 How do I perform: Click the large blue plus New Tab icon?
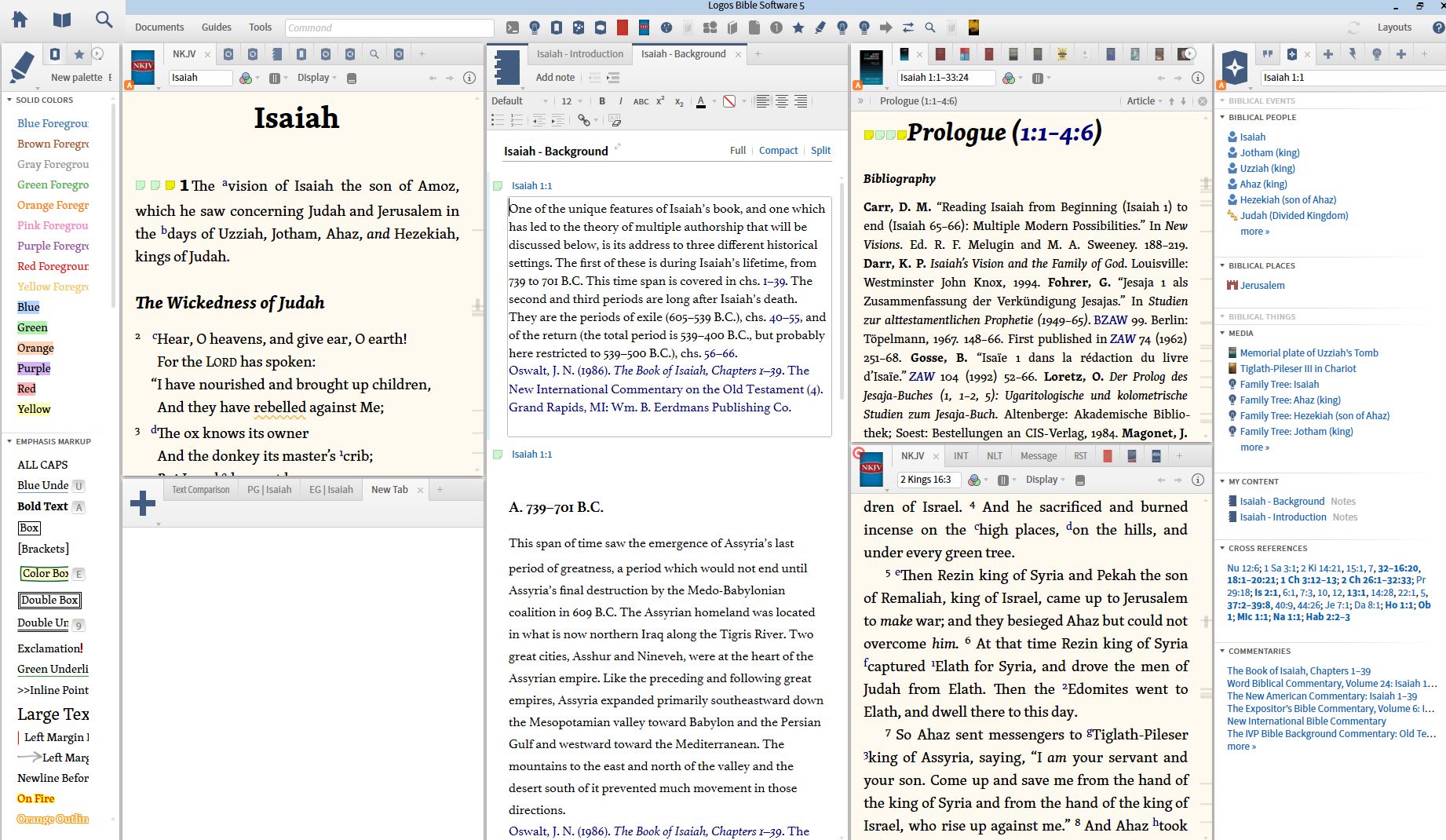click(143, 503)
